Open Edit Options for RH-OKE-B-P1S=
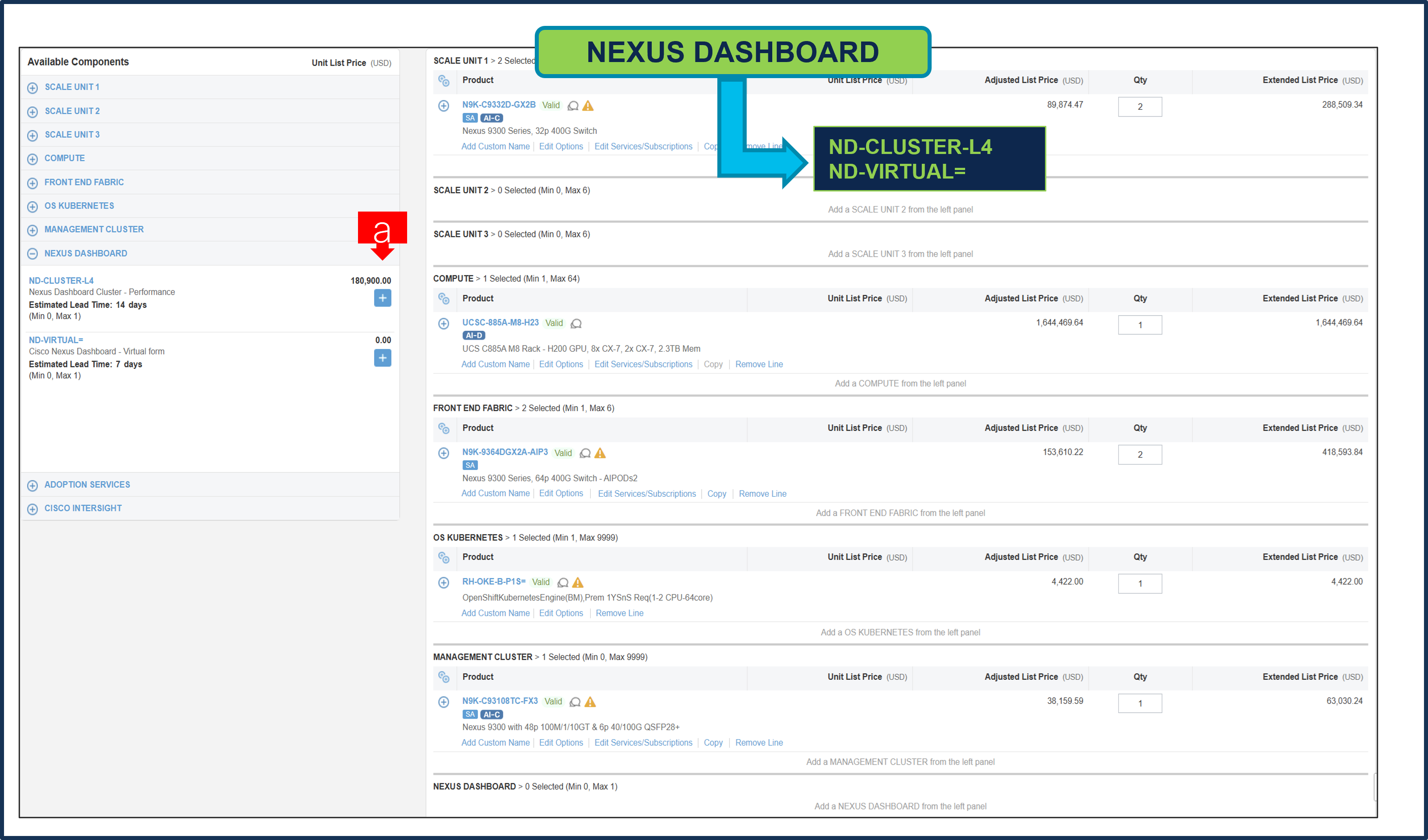 560,613
